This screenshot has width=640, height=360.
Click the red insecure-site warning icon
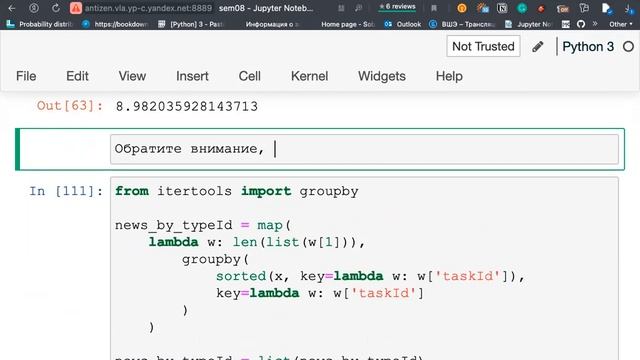point(76,8)
